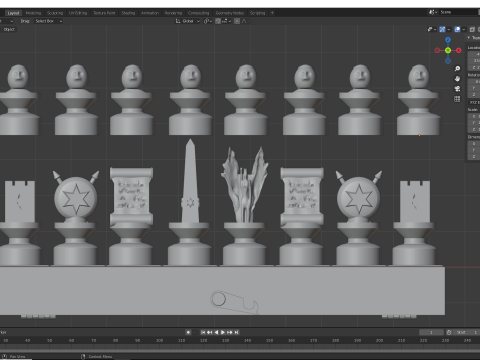
Task: Click the Start frame field
Action: (467, 332)
